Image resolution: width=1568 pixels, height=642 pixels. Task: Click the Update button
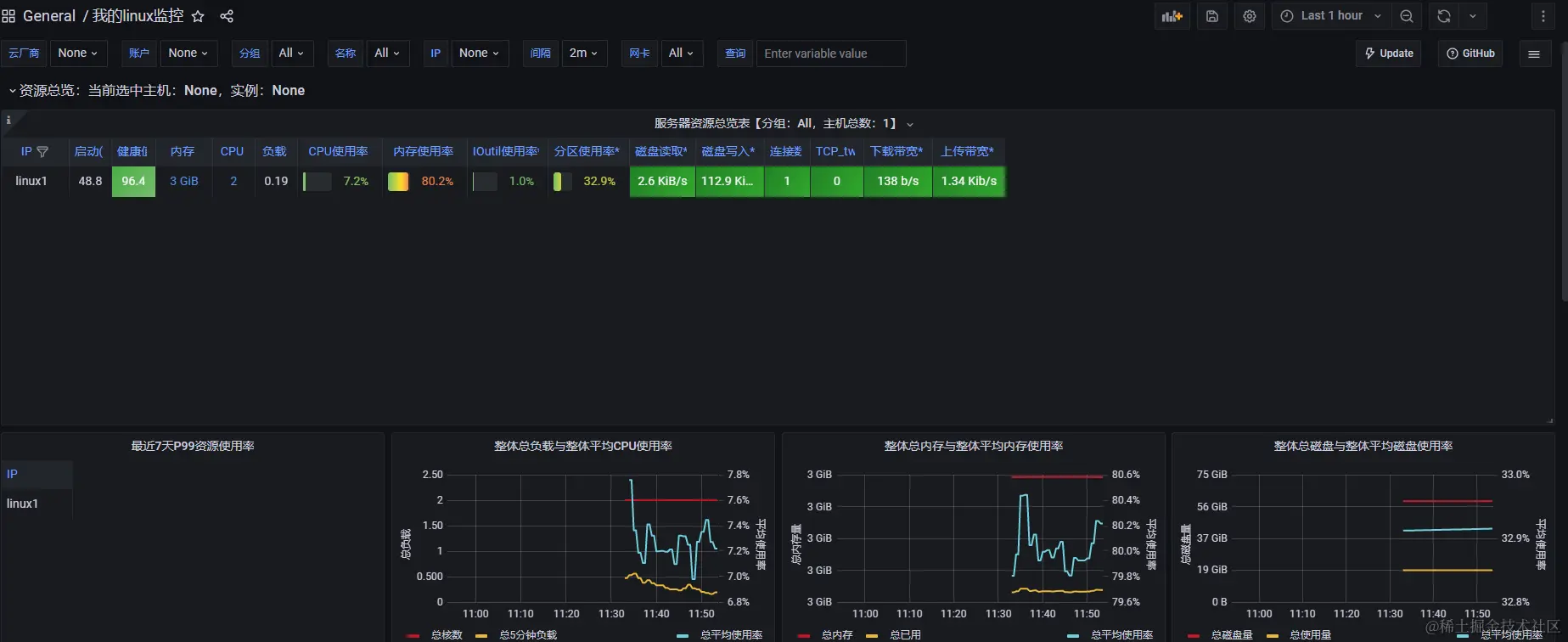pos(1389,53)
